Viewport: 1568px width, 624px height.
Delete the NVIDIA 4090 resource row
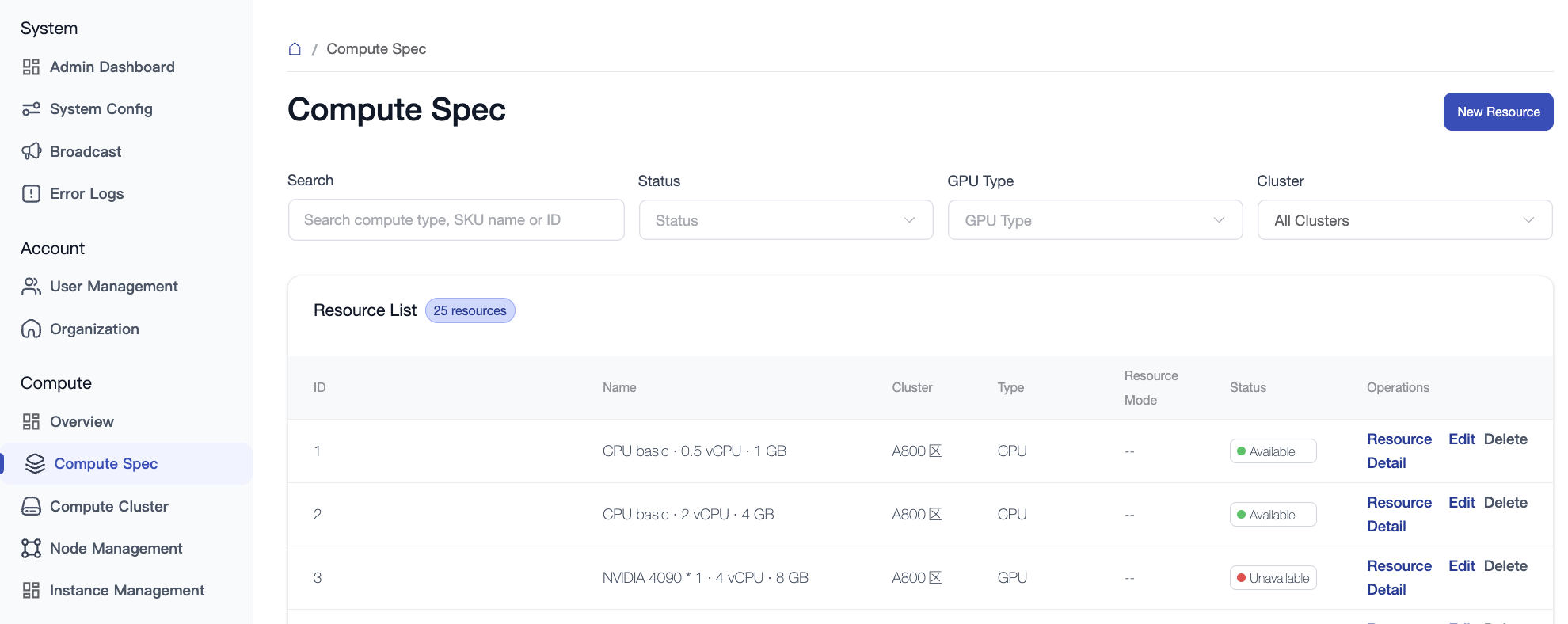pyautogui.click(x=1505, y=566)
